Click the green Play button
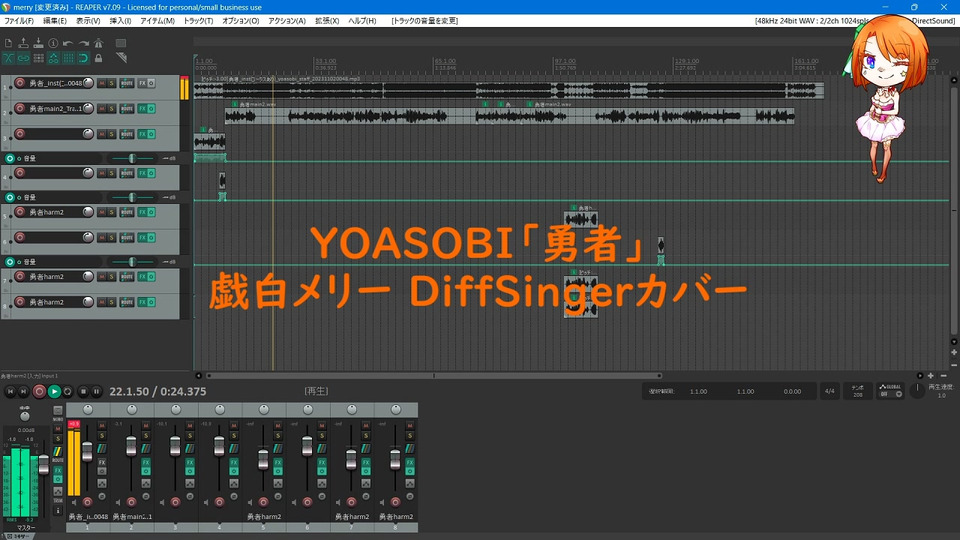960x540 pixels. pyautogui.click(x=54, y=391)
